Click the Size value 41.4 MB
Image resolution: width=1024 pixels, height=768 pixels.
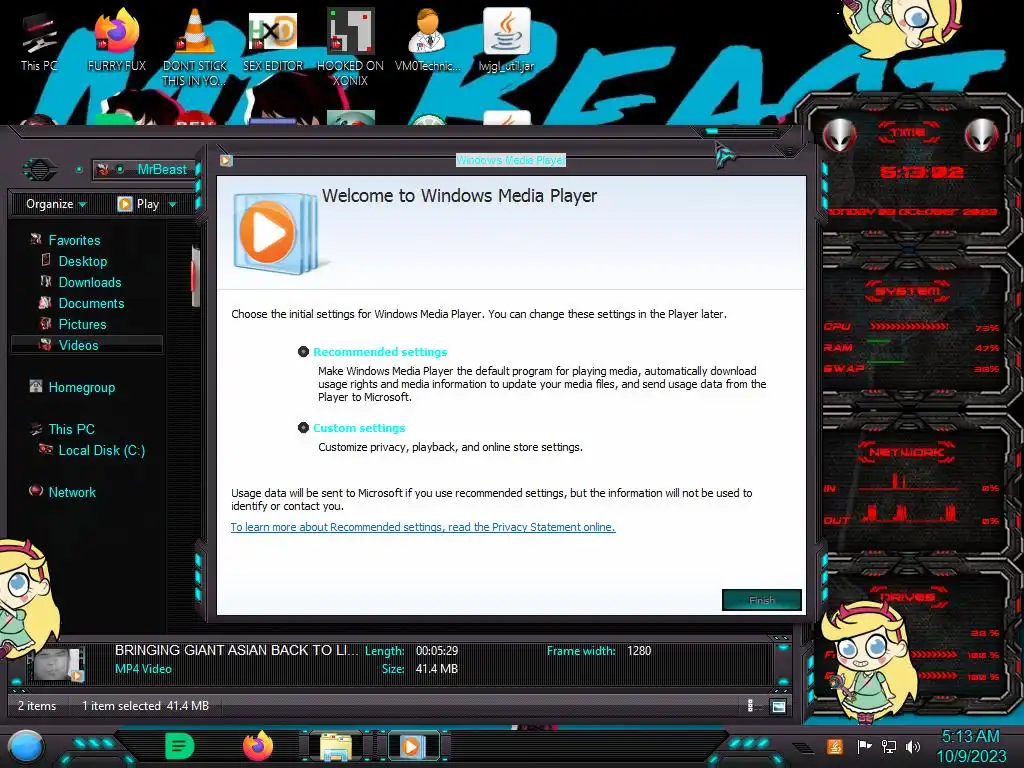tap(436, 669)
